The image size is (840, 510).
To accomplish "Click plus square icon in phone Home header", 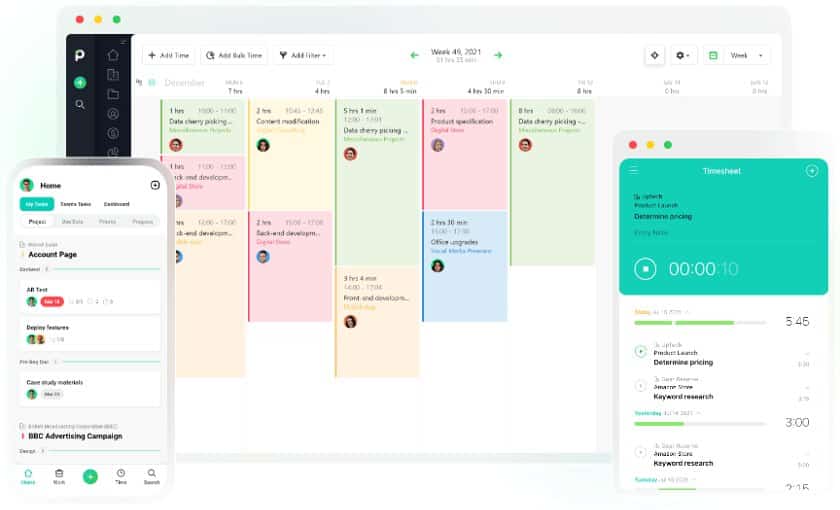I will click(155, 185).
